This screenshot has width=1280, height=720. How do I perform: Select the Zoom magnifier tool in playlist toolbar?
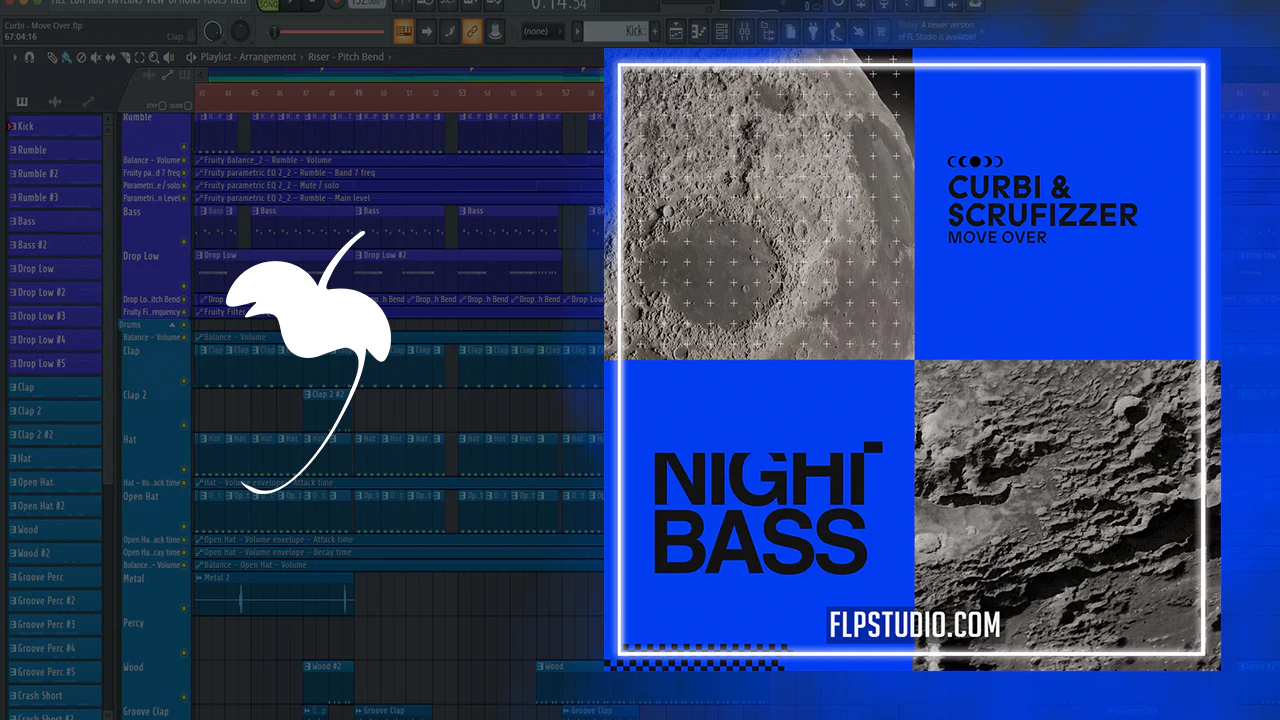click(x=154, y=57)
